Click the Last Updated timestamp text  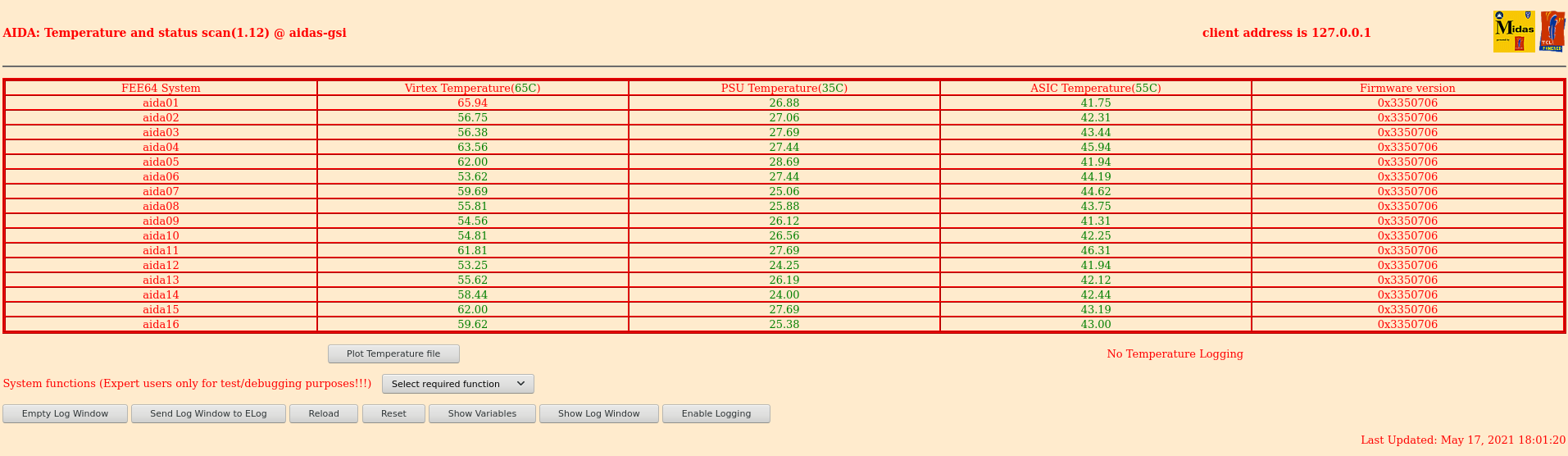click(1463, 440)
